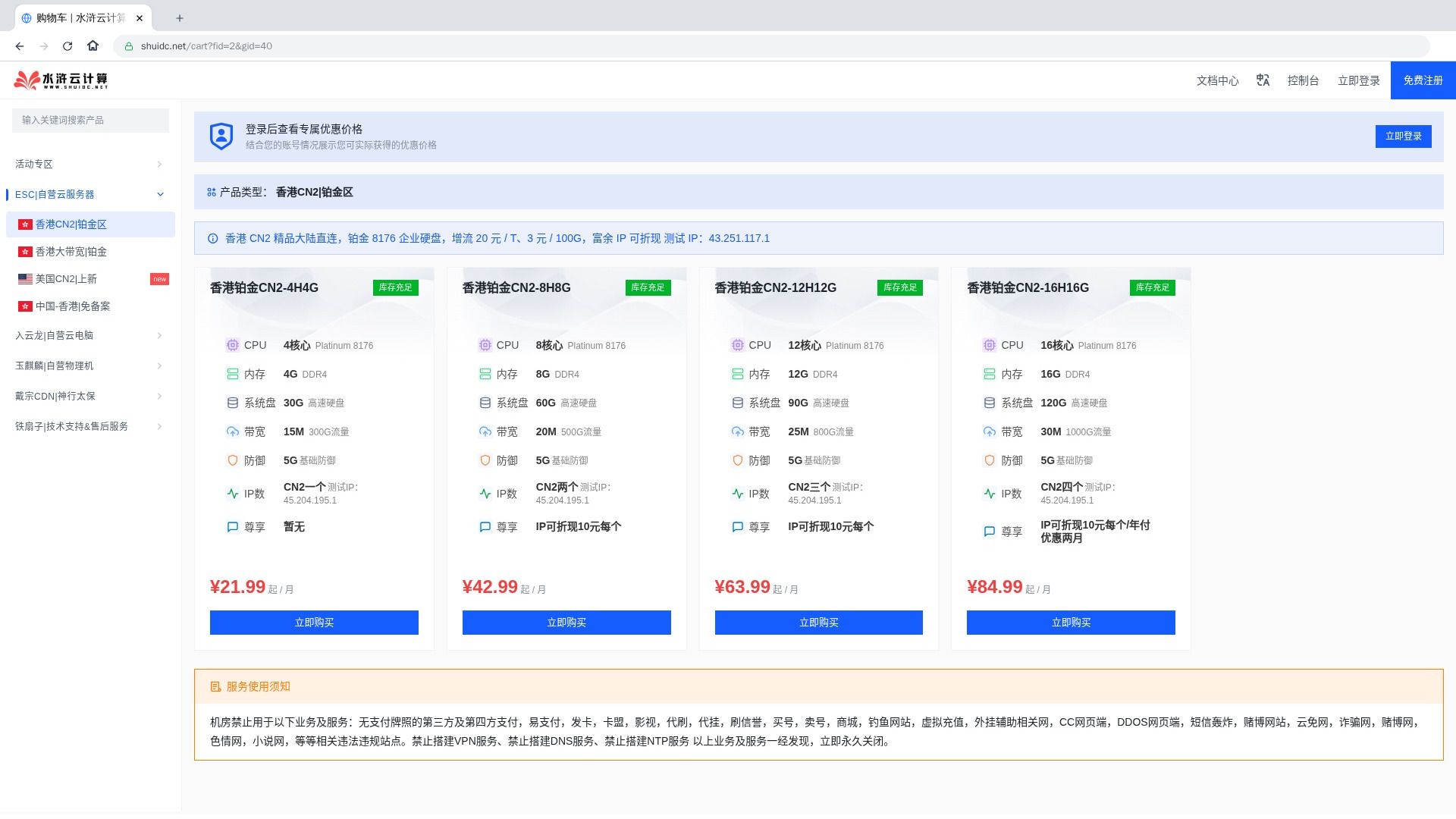Click 立即登录 in top navigation
The image size is (1456, 819).
tap(1358, 80)
